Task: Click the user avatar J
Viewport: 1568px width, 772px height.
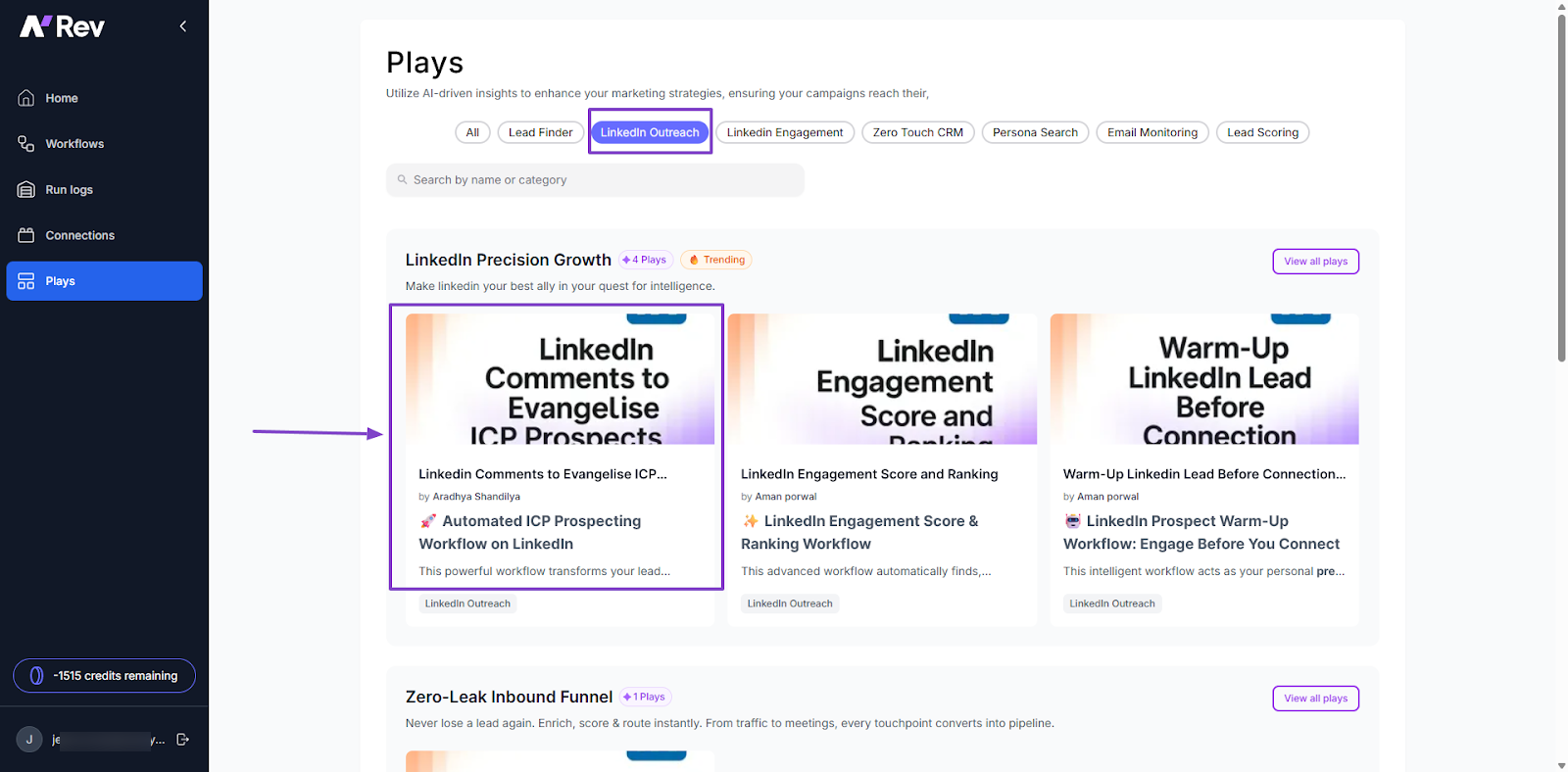Action: [x=29, y=740]
